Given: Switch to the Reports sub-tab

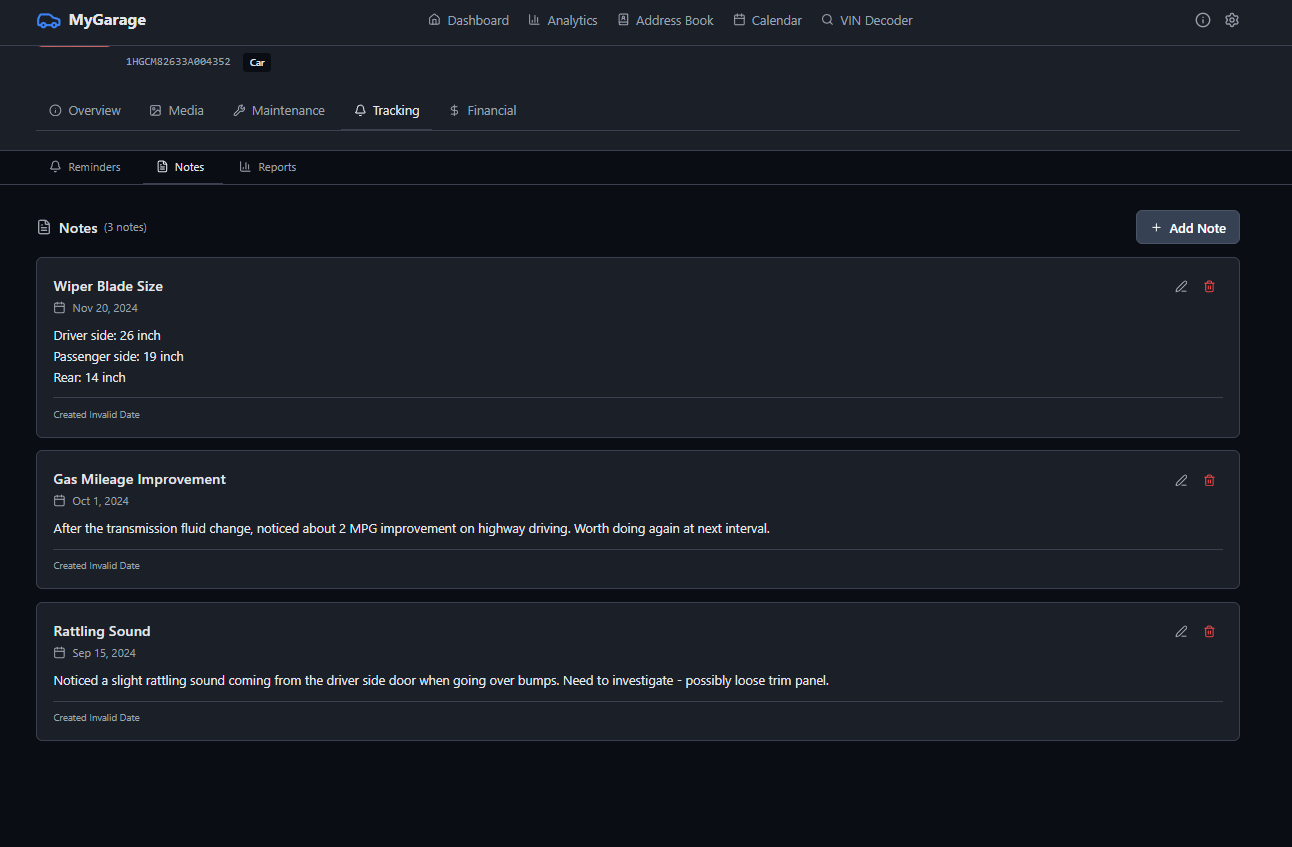Looking at the screenshot, I should point(268,167).
